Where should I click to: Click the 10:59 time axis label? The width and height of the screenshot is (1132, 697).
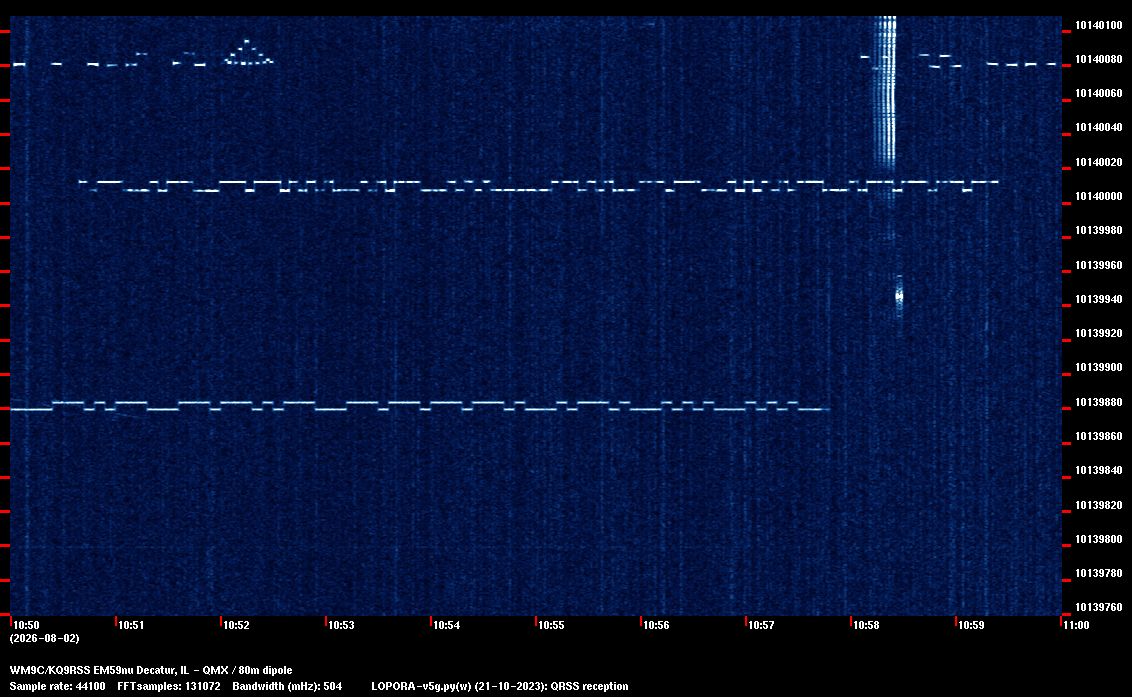971,625
